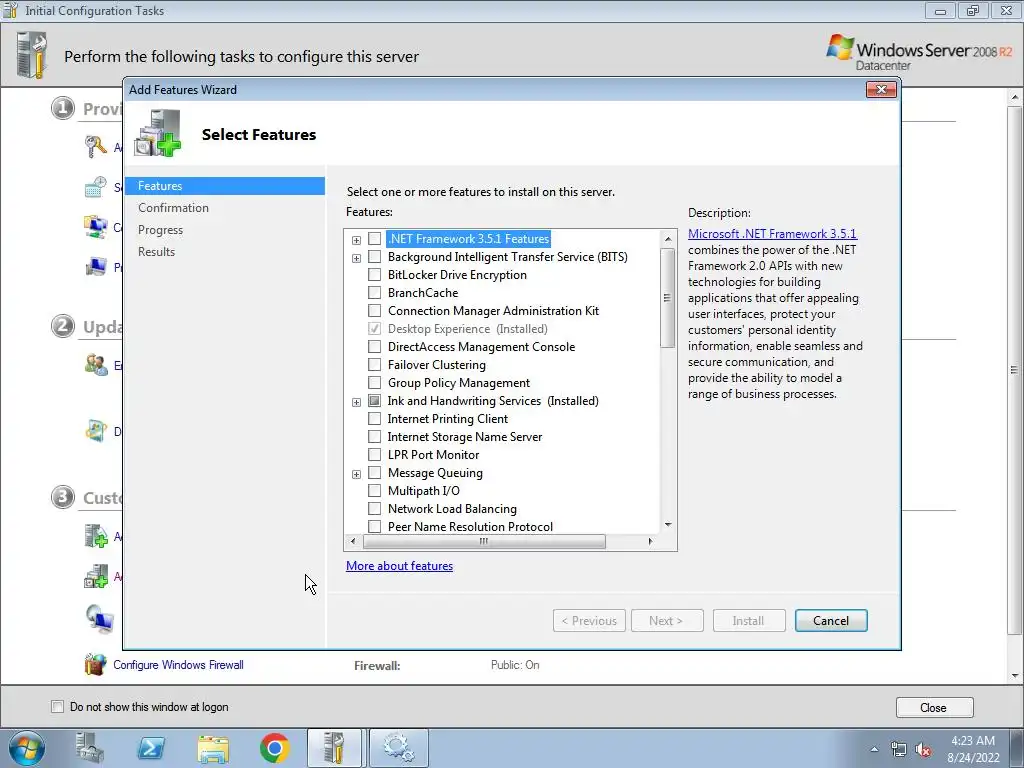Click the taskbar clock showing 4:23 AM
The height and width of the screenshot is (768, 1024).
[x=973, y=741]
